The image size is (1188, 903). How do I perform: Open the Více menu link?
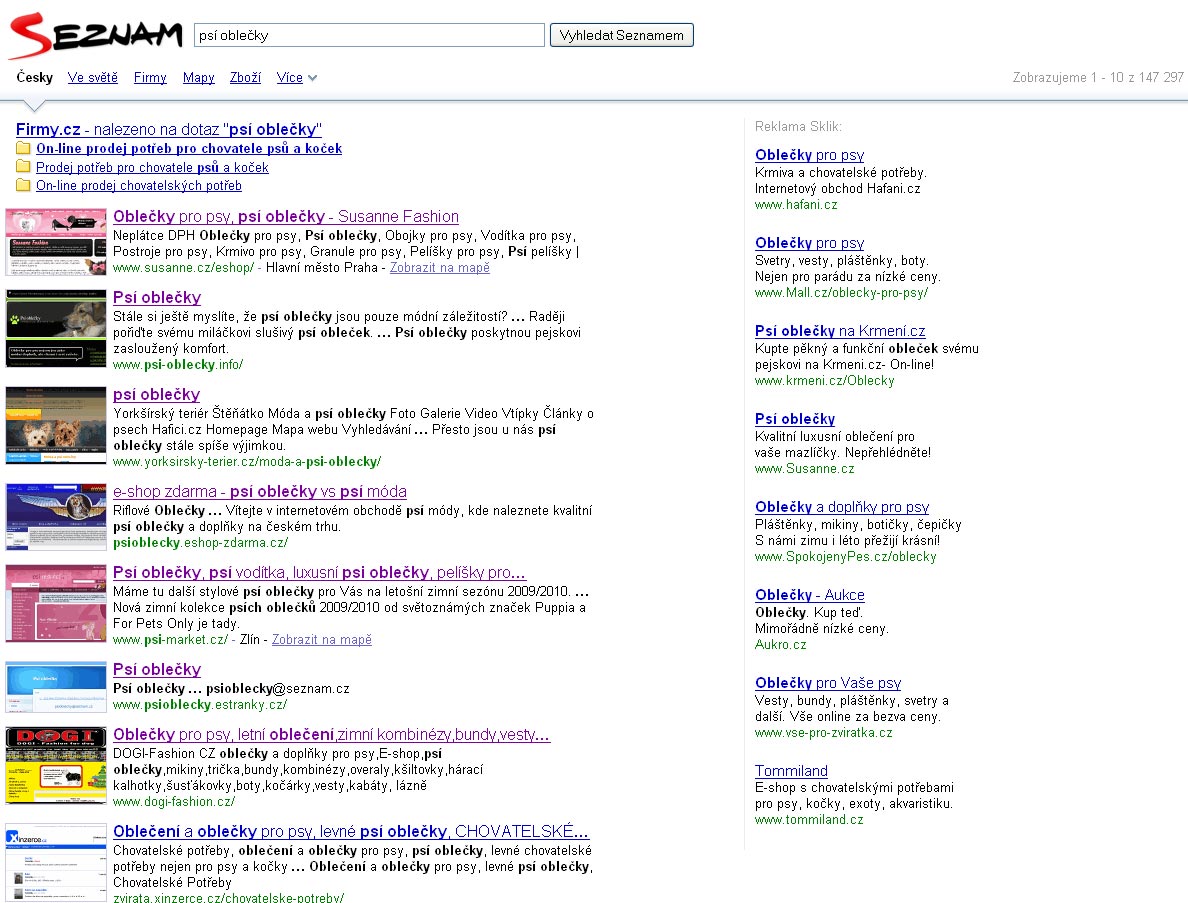pos(289,77)
